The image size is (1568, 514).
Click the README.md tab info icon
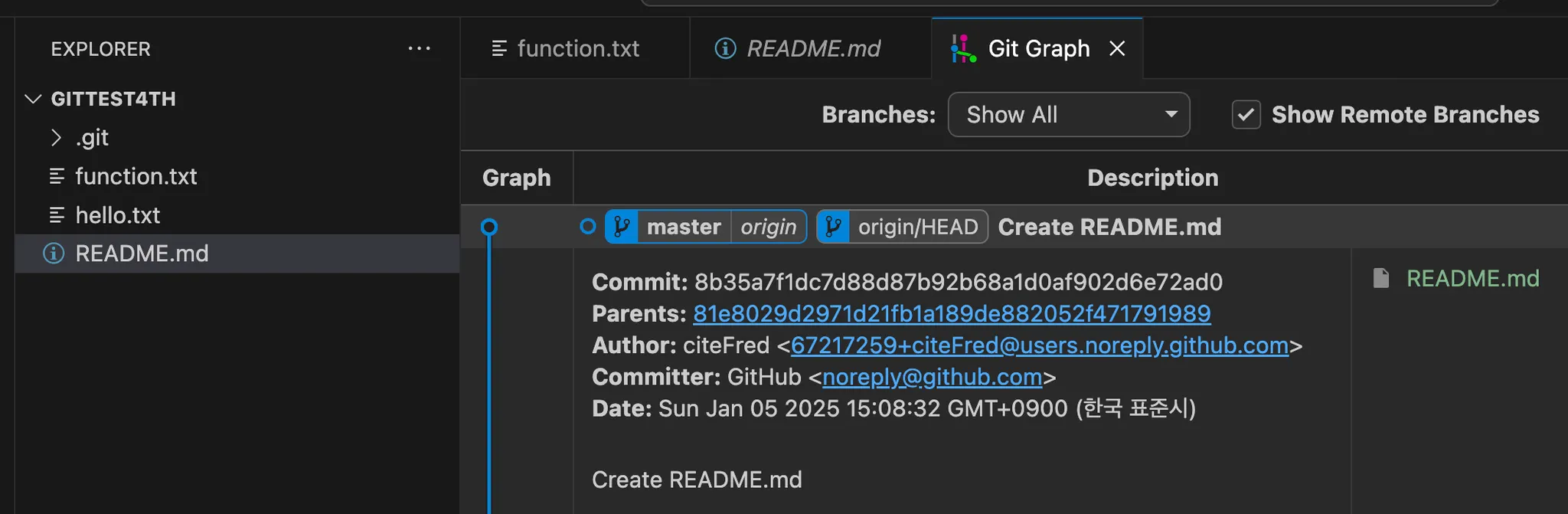point(725,49)
